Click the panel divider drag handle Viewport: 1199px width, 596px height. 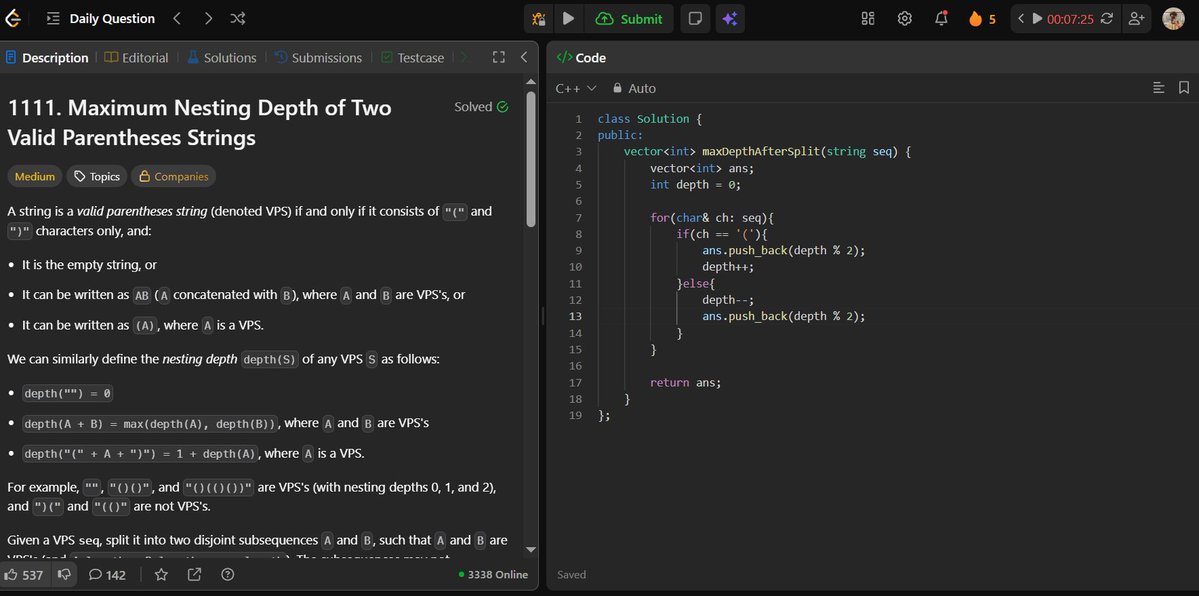pos(542,316)
